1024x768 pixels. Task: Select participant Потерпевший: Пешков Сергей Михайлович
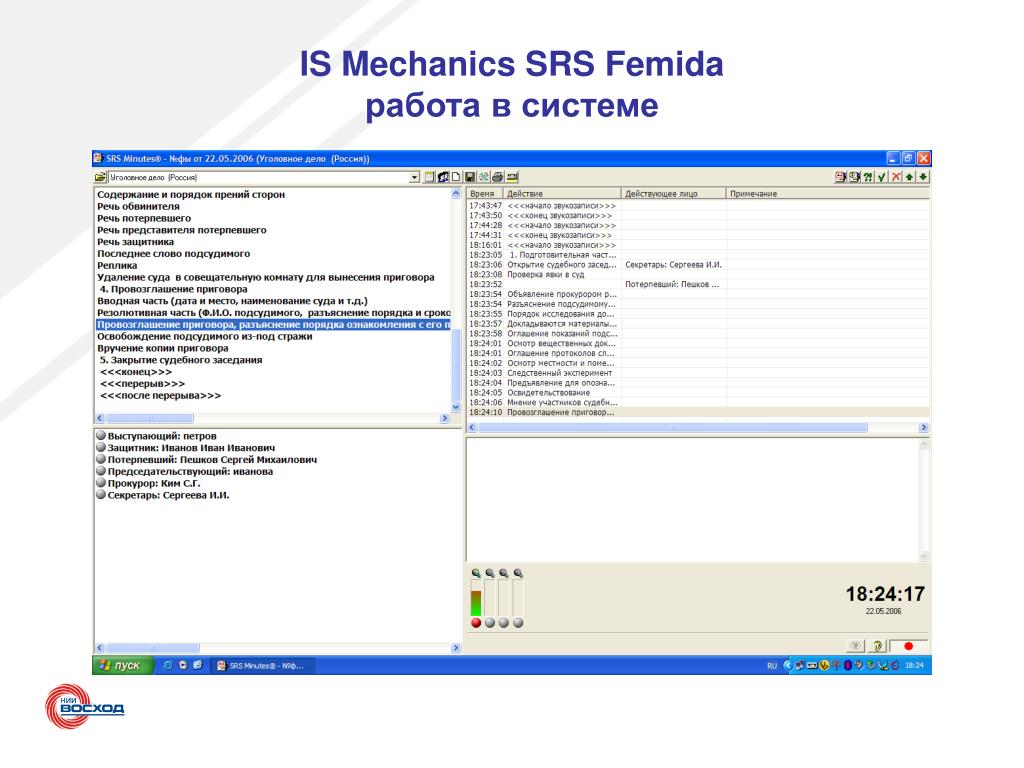click(x=207, y=460)
